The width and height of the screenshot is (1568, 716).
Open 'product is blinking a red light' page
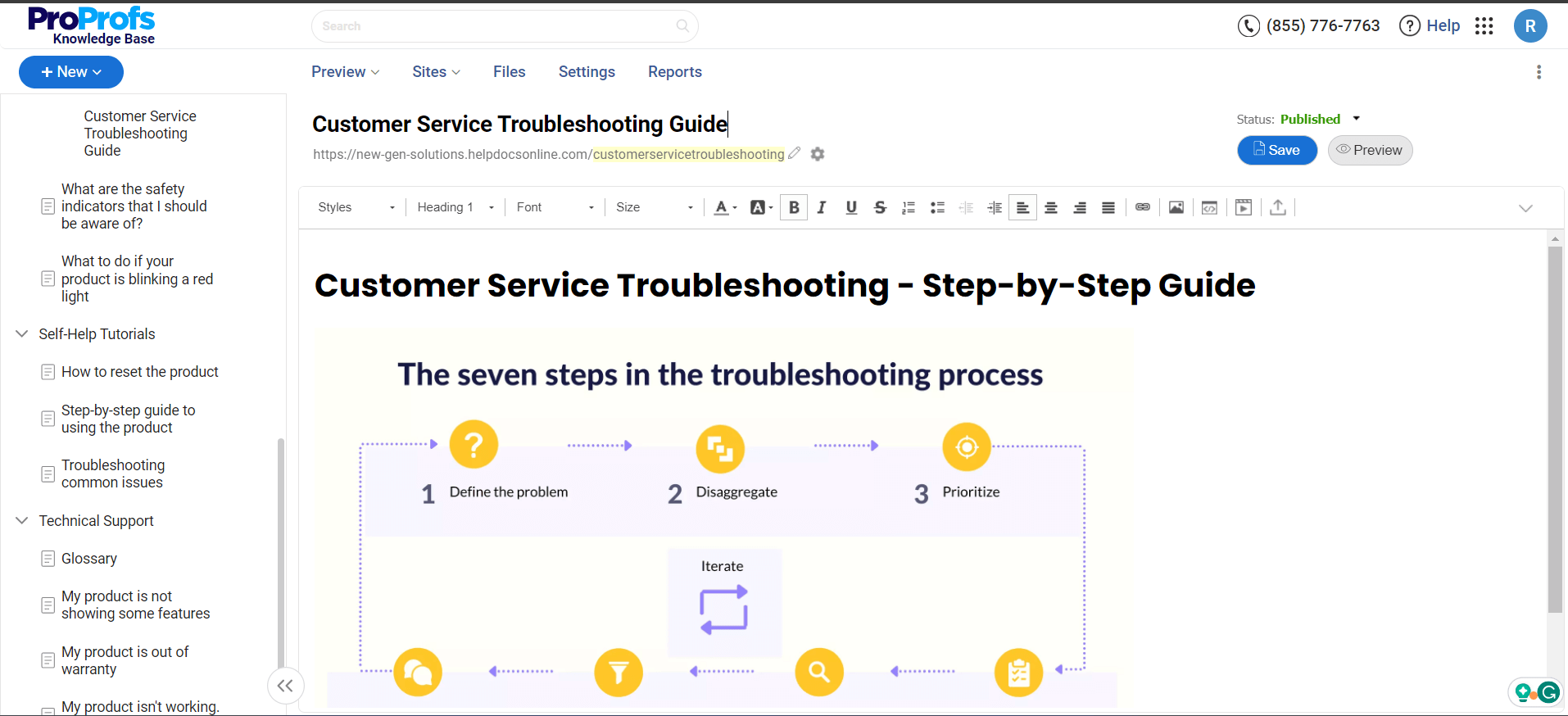pos(137,279)
